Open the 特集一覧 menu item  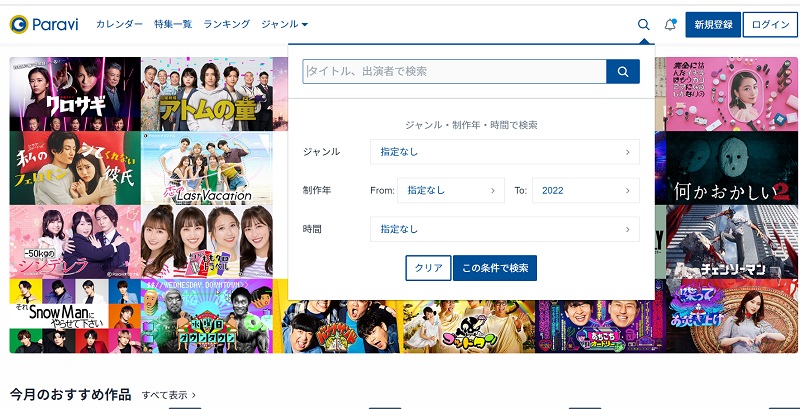tap(173, 24)
